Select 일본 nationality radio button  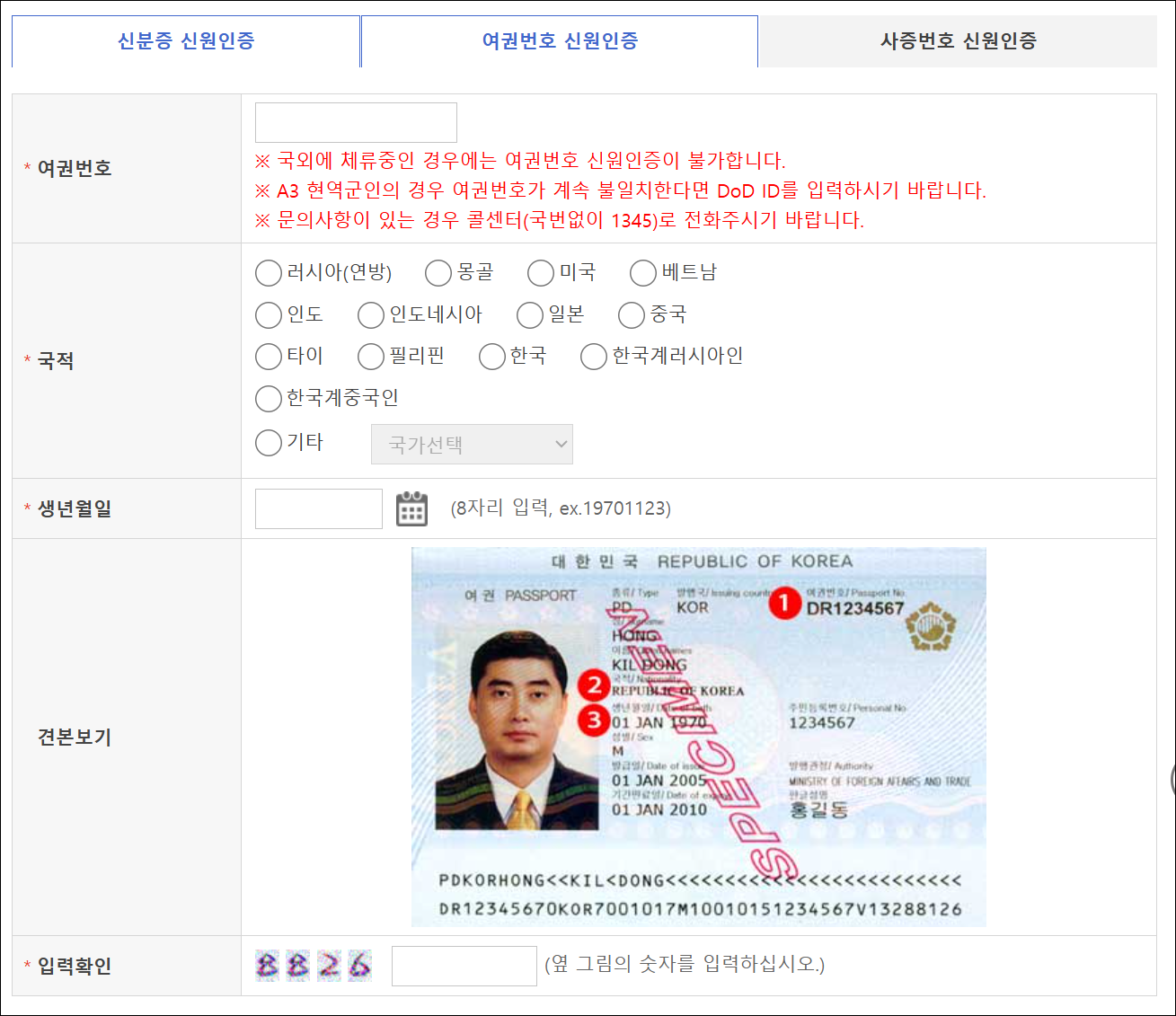click(x=530, y=315)
